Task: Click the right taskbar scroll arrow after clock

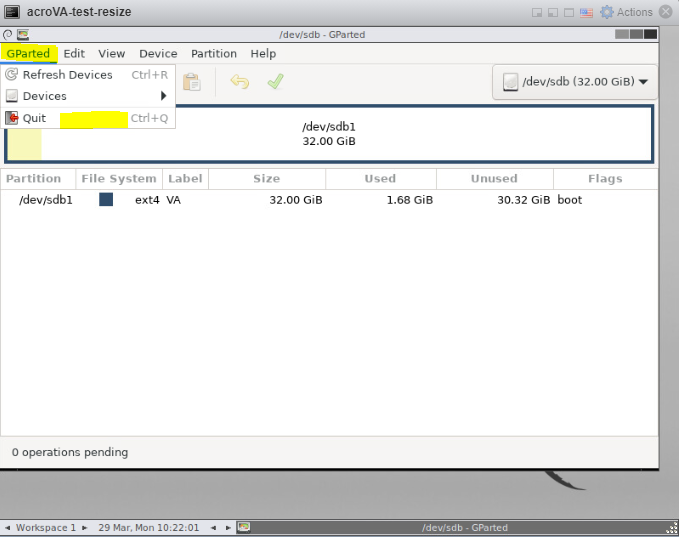Action: click(x=228, y=528)
